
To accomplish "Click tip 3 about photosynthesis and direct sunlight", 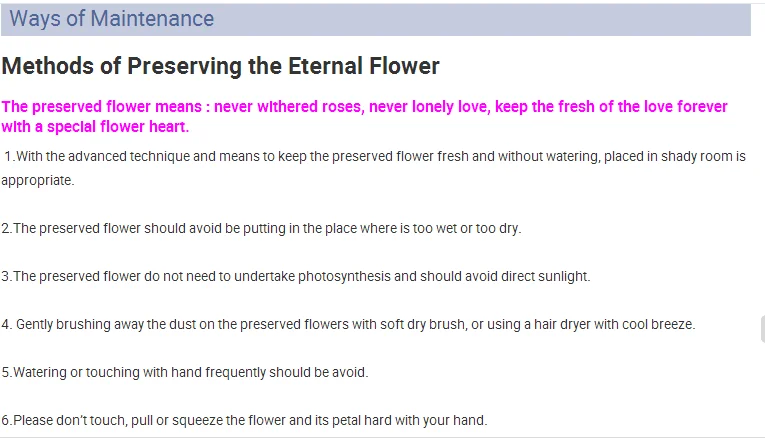I will pos(296,277).
